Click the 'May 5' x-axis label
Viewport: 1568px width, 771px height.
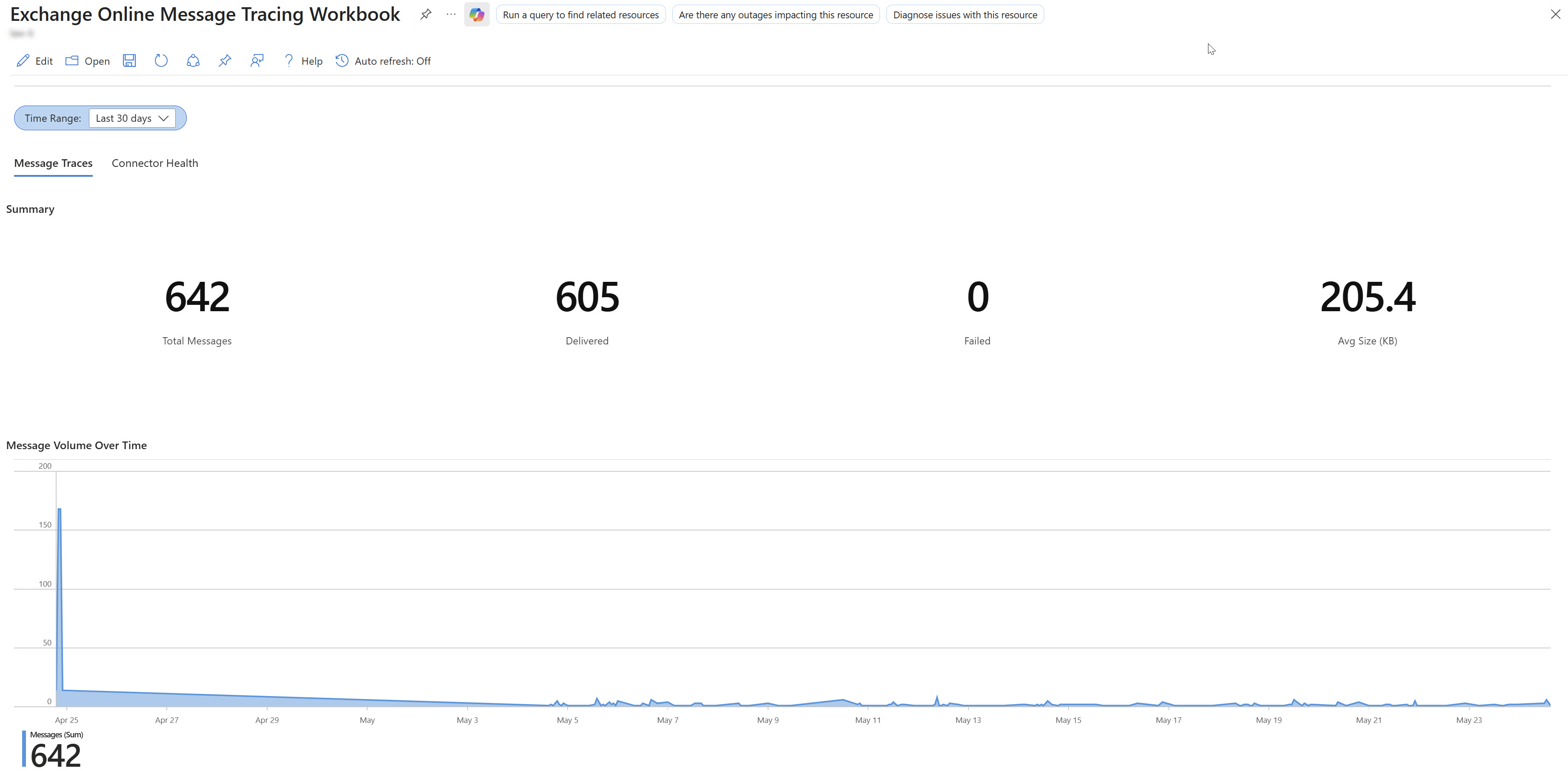click(x=568, y=720)
